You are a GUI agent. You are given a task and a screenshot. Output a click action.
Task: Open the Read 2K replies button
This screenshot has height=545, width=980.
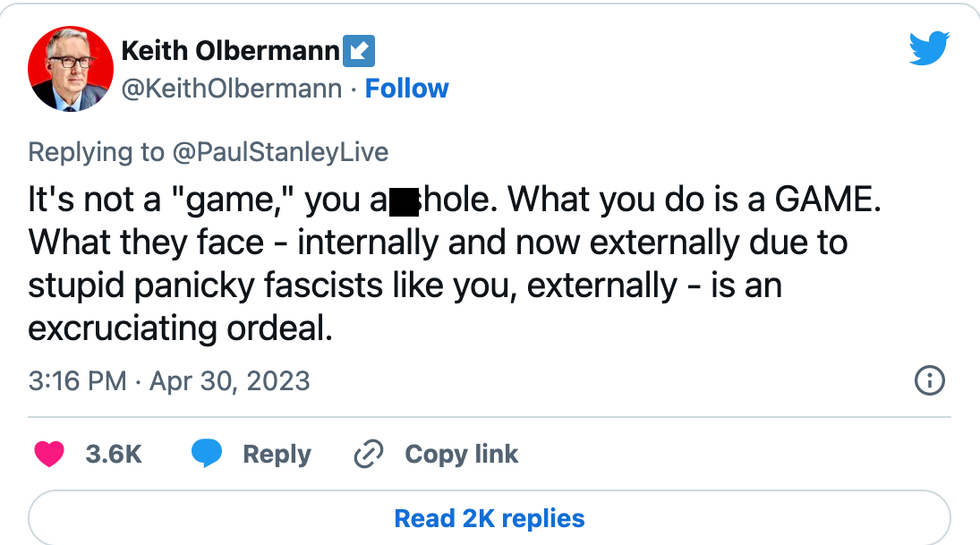(489, 518)
